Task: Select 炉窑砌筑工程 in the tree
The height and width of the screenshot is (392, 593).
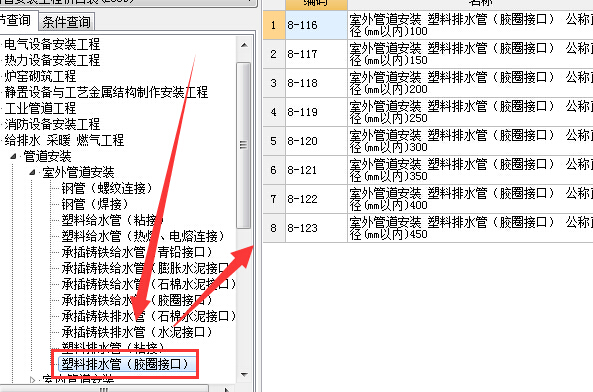Action: click(40, 76)
